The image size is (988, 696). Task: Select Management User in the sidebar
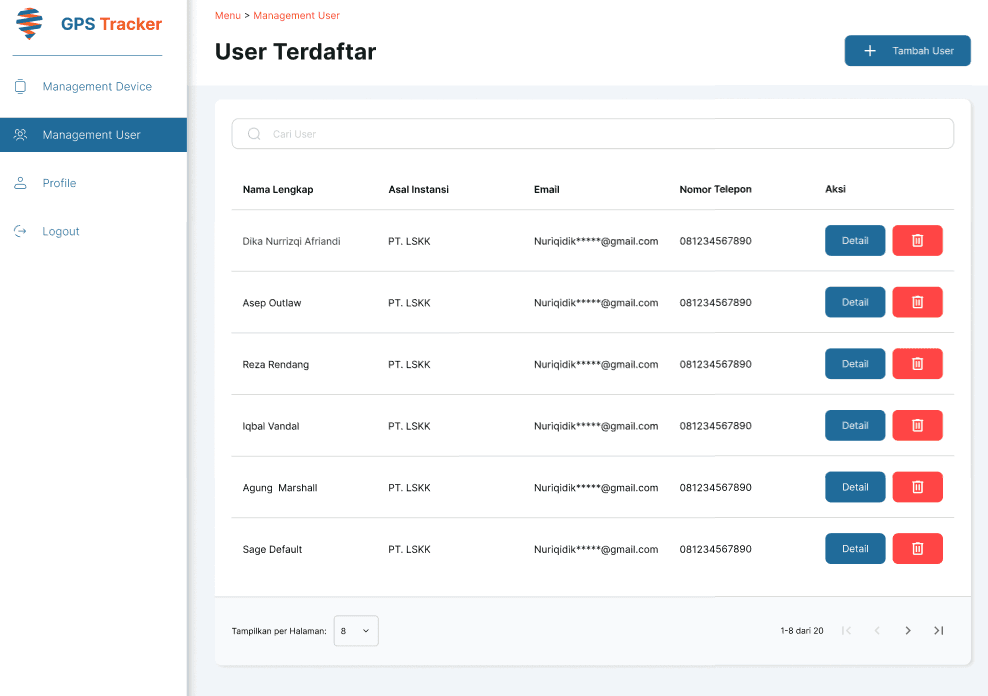point(92,135)
